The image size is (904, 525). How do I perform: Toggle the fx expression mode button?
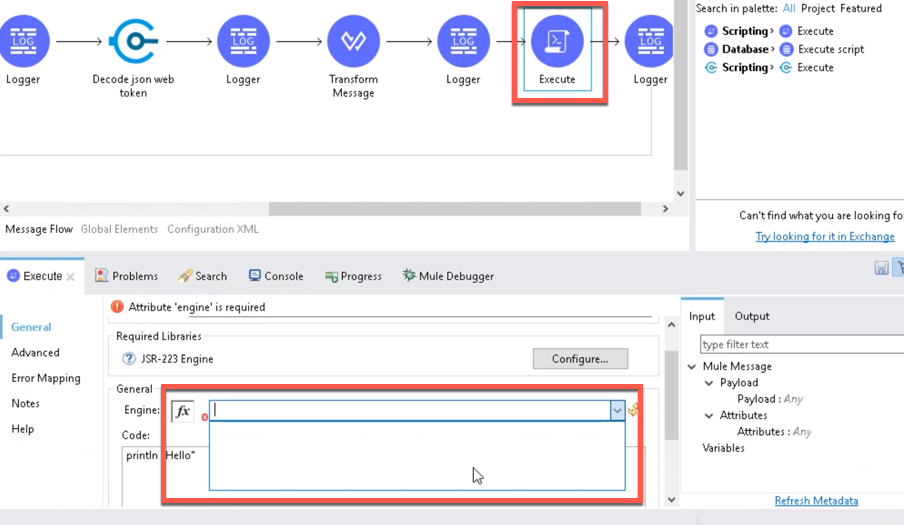pyautogui.click(x=183, y=411)
